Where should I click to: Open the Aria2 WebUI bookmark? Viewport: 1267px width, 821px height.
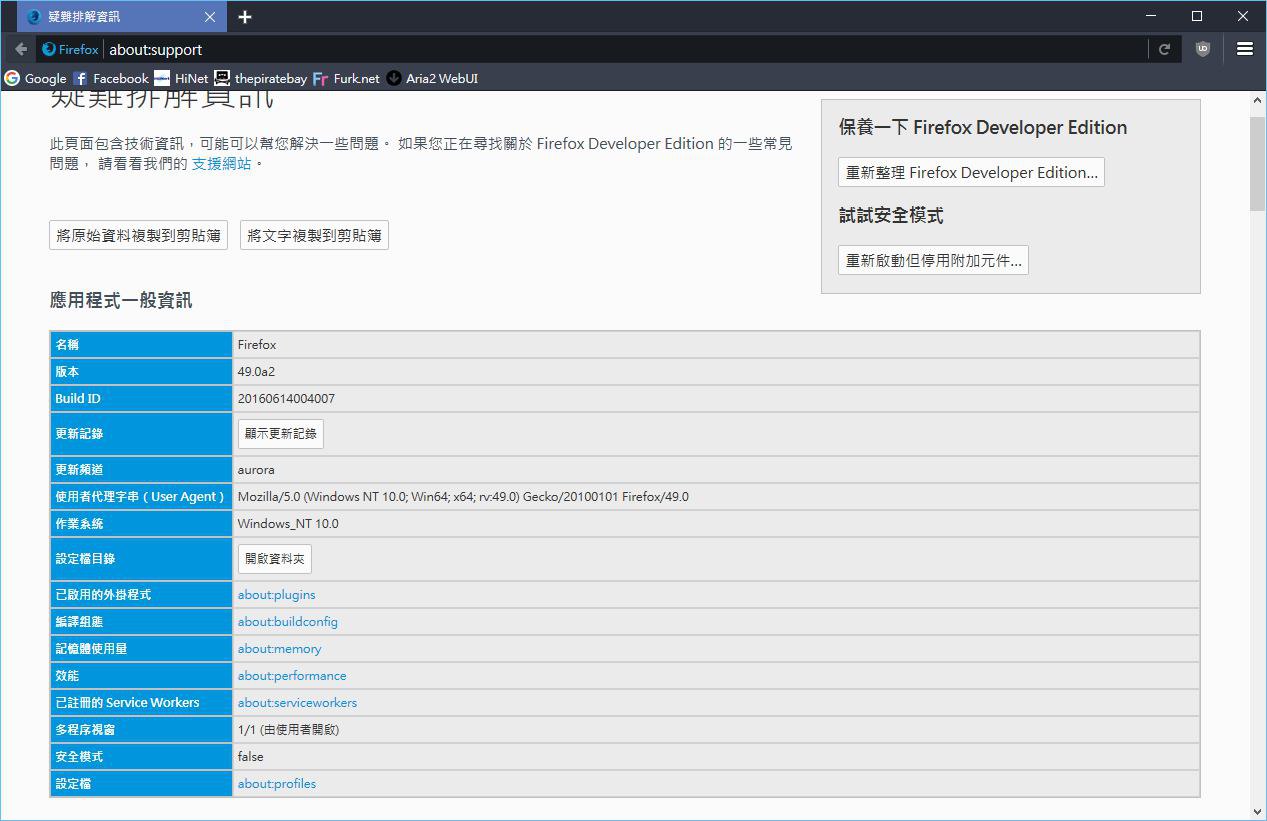pyautogui.click(x=432, y=78)
